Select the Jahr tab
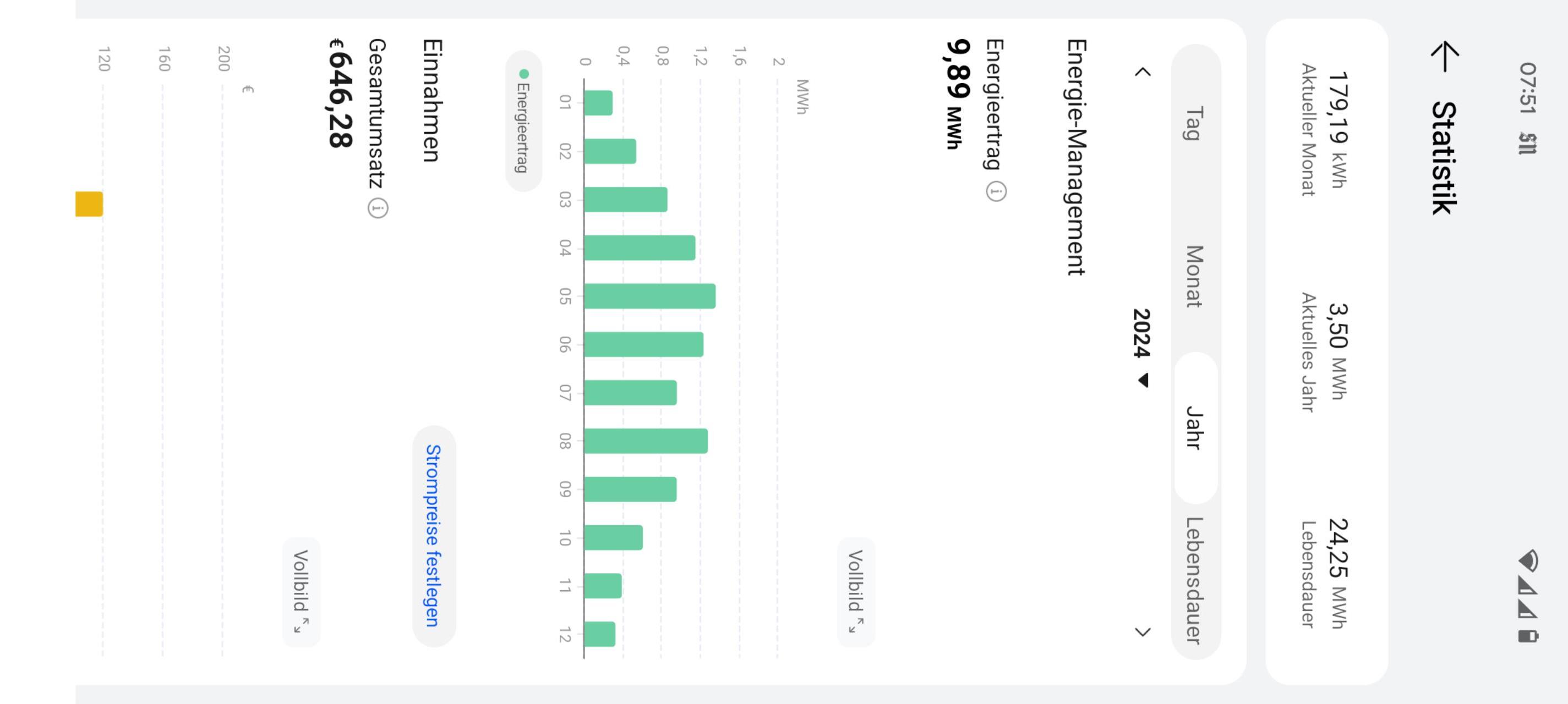Screen dimensions: 1568x704 point(1195,428)
